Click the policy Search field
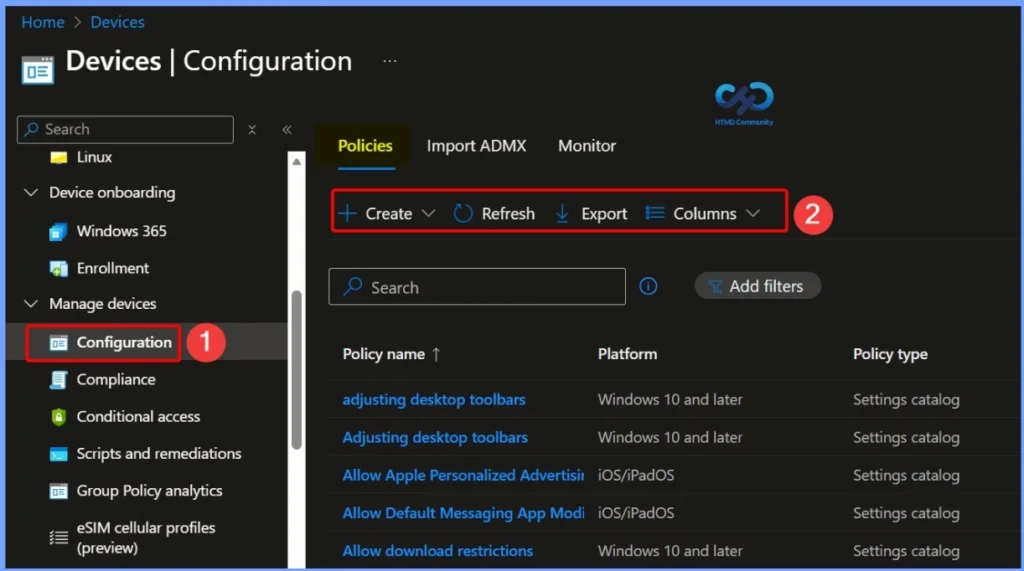Viewport: 1024px width, 571px height. point(477,286)
